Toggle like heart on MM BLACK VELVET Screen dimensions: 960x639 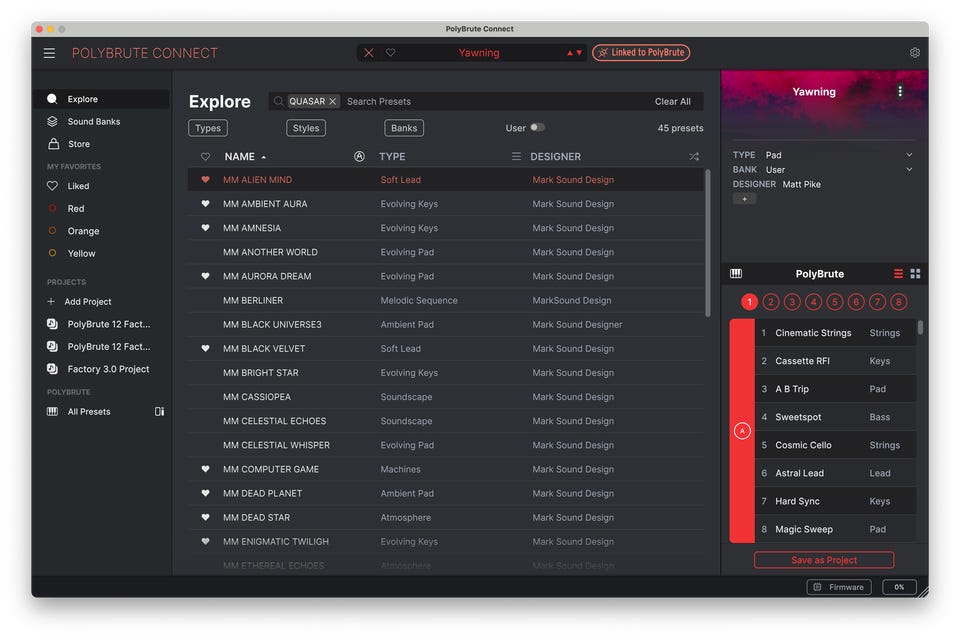coord(206,348)
